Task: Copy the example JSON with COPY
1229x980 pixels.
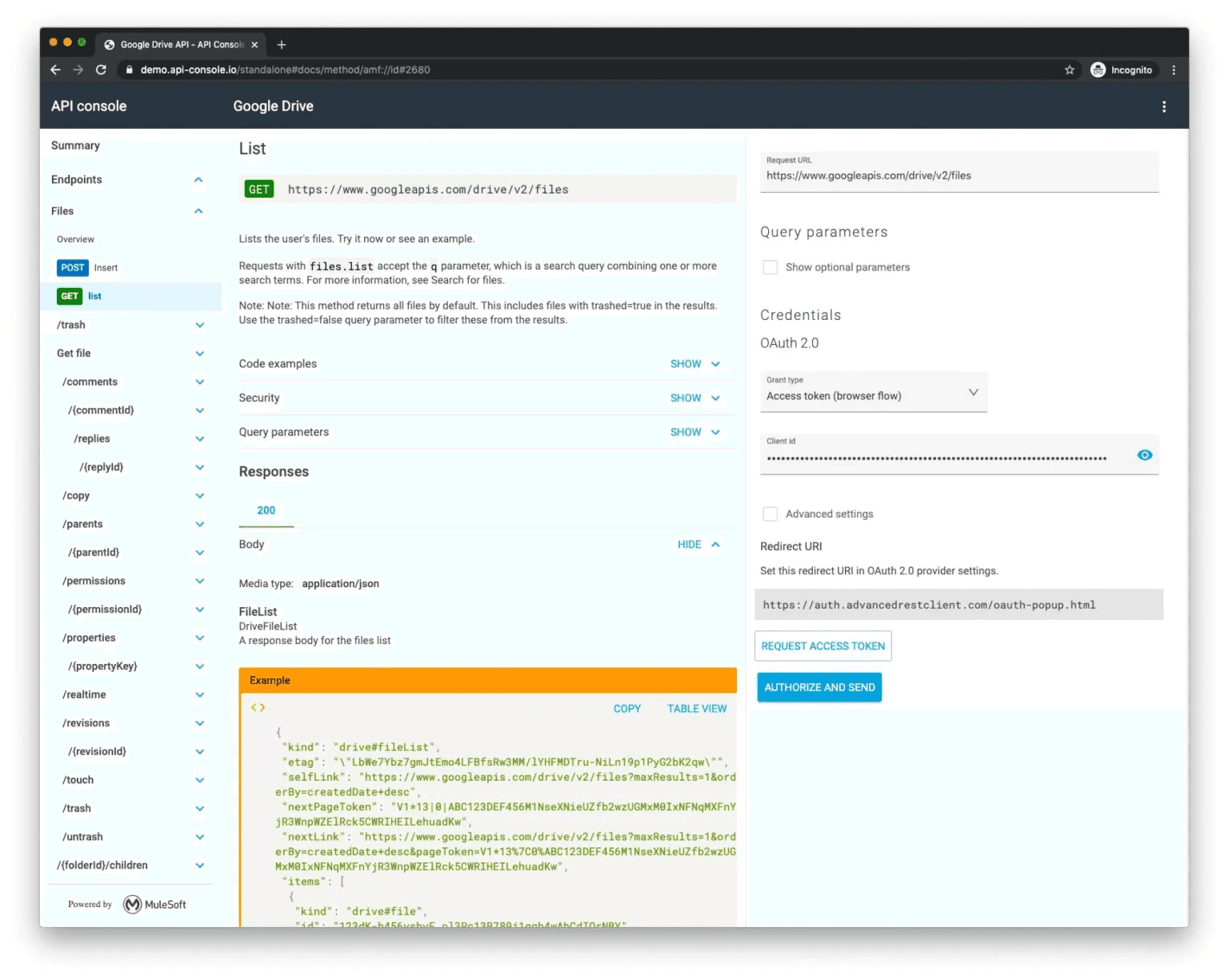Action: (x=627, y=709)
